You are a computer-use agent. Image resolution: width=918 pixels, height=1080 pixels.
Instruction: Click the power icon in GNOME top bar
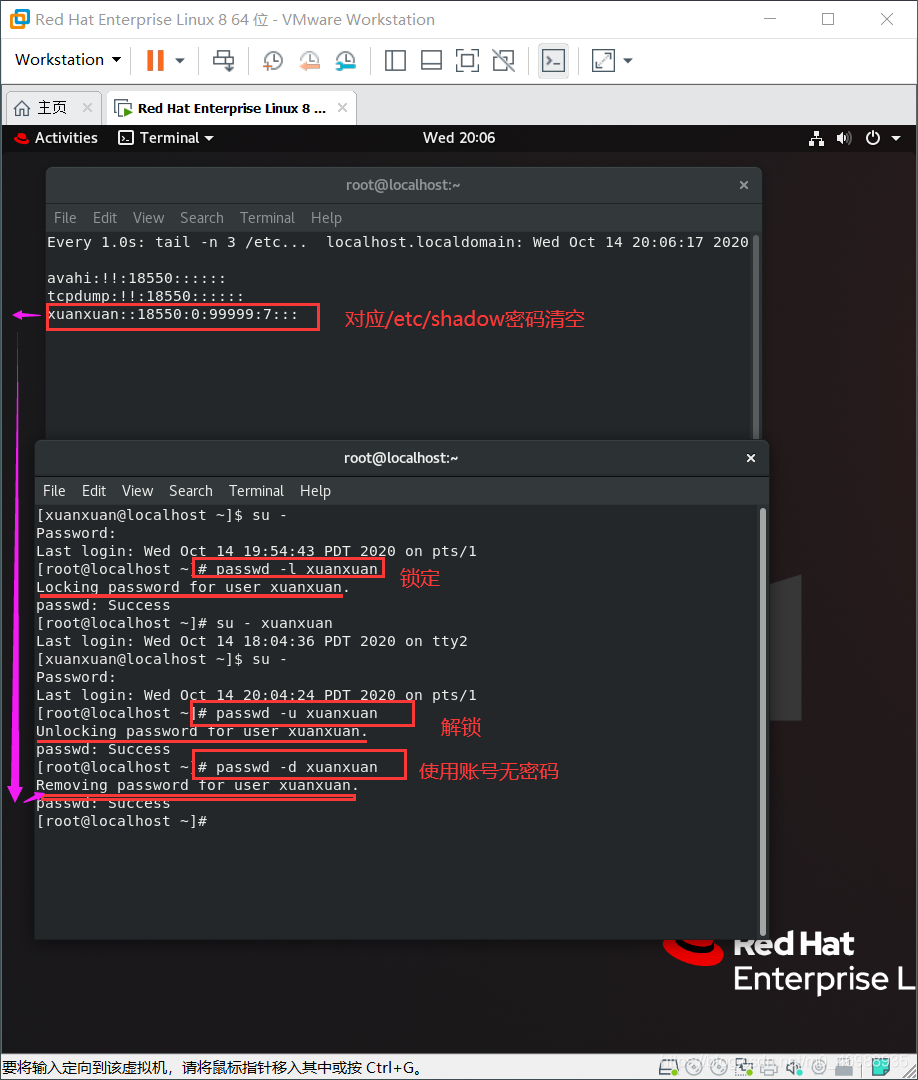[873, 138]
